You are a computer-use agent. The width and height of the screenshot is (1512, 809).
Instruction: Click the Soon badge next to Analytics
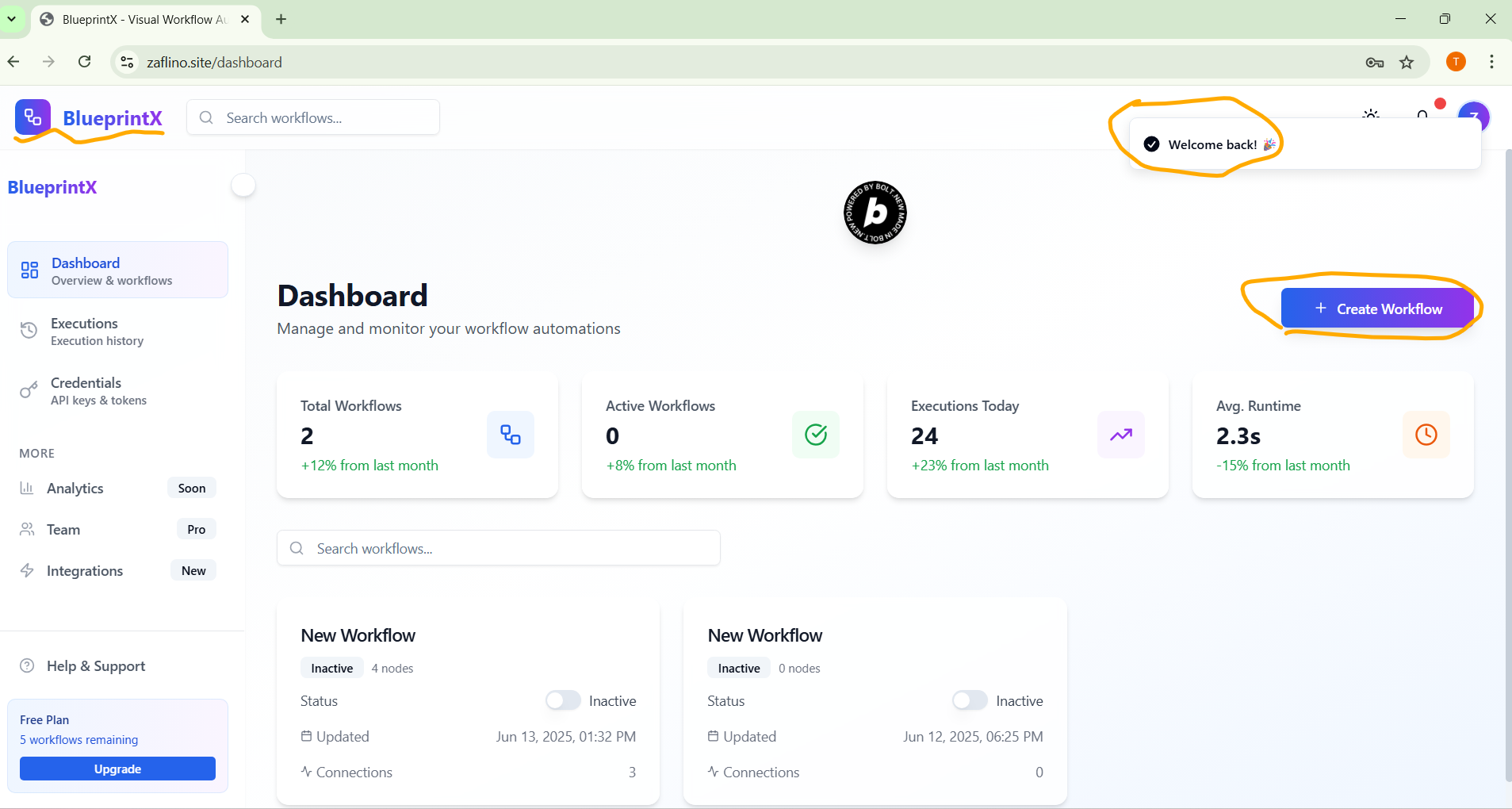click(x=192, y=488)
